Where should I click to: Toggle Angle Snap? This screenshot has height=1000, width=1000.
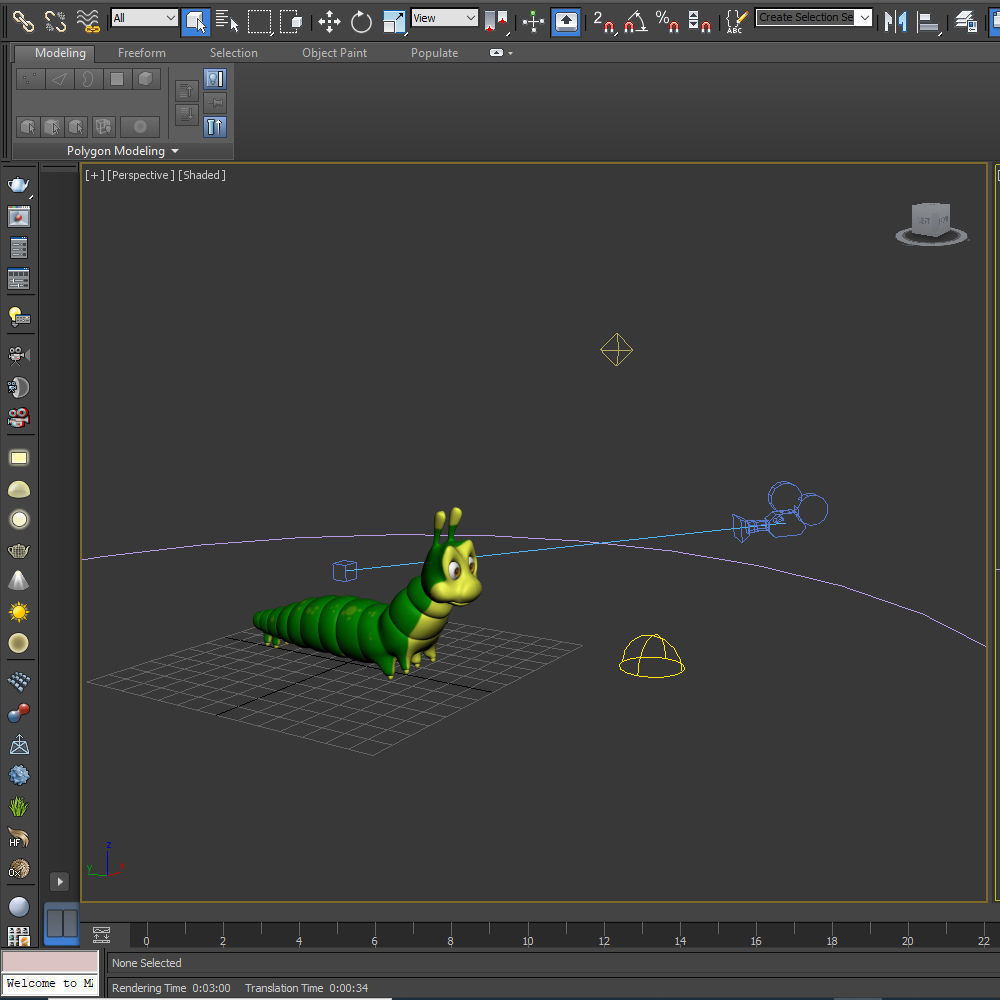[x=636, y=22]
